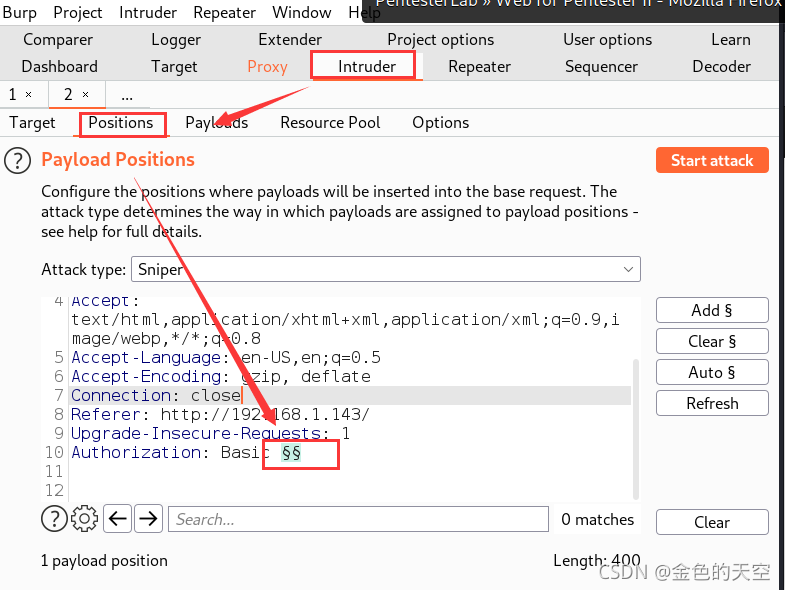Open the Window menu
The height and width of the screenshot is (590, 785).
(x=302, y=13)
